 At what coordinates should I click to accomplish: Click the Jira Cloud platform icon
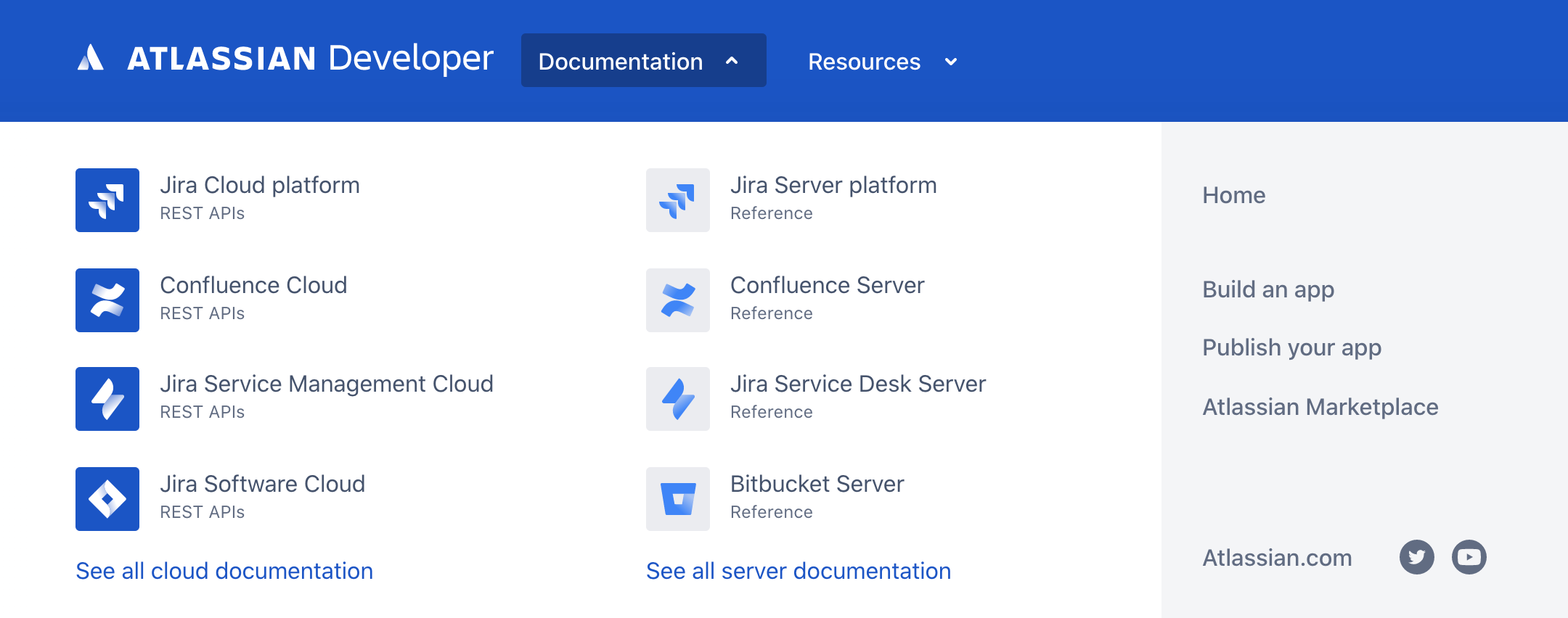(x=107, y=200)
